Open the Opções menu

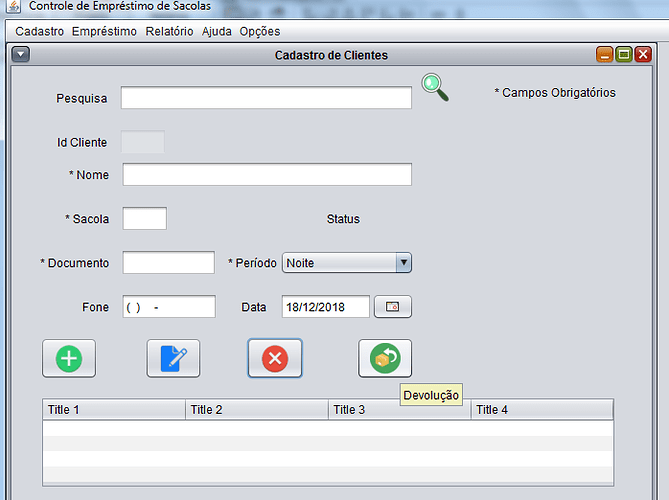point(260,31)
